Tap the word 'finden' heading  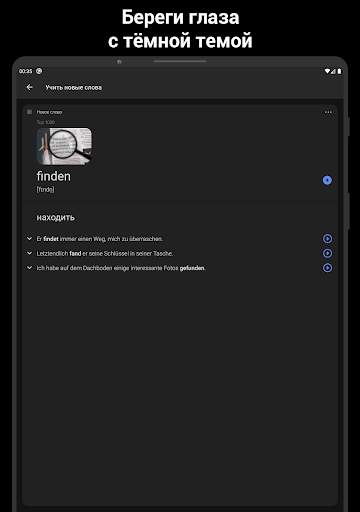(x=54, y=176)
